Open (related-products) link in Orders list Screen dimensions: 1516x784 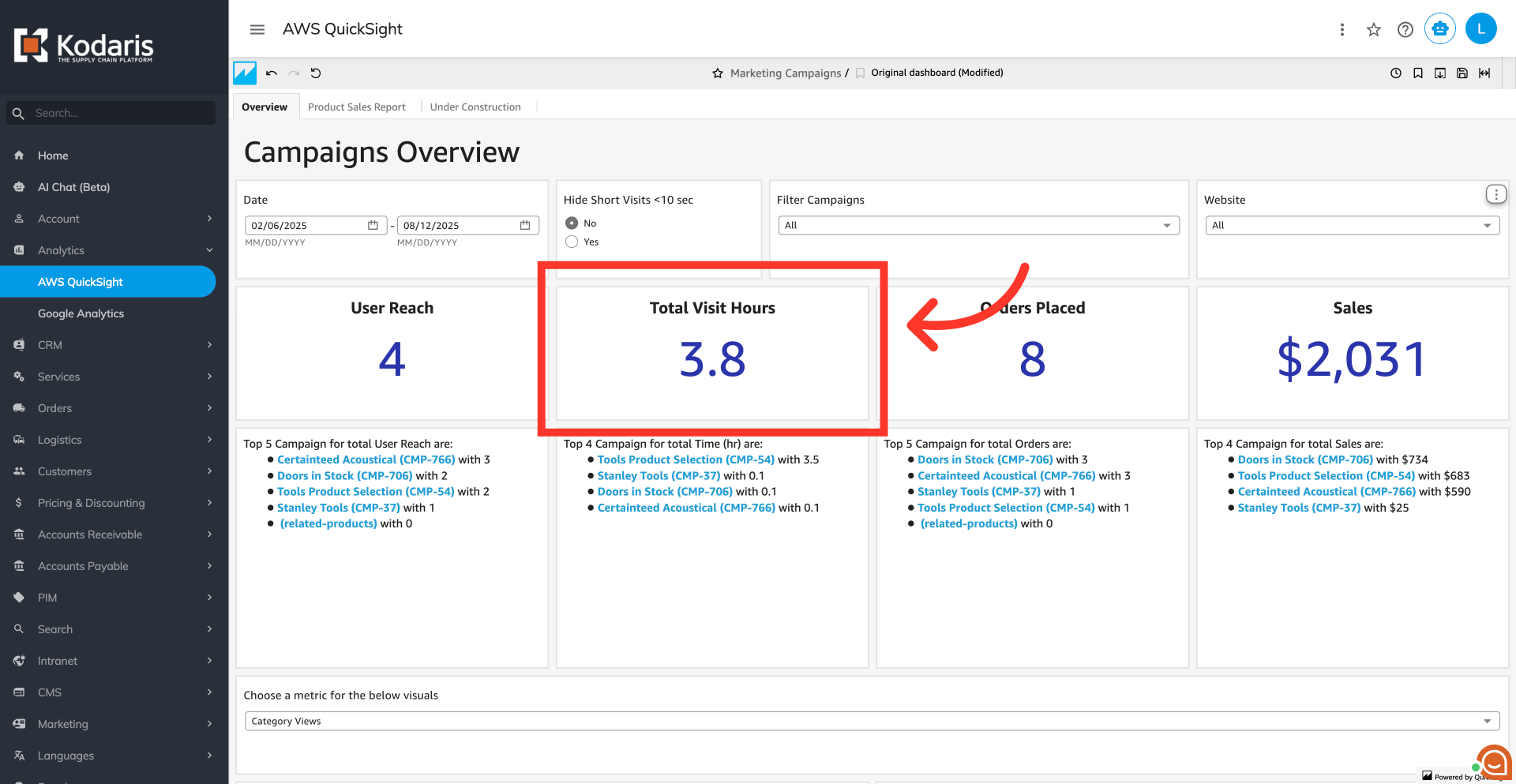(969, 523)
